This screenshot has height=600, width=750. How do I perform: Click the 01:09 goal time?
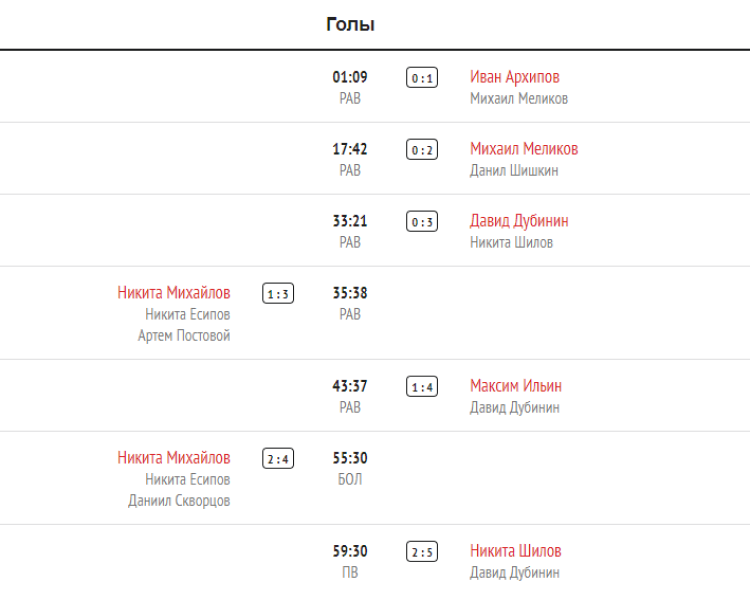click(350, 77)
